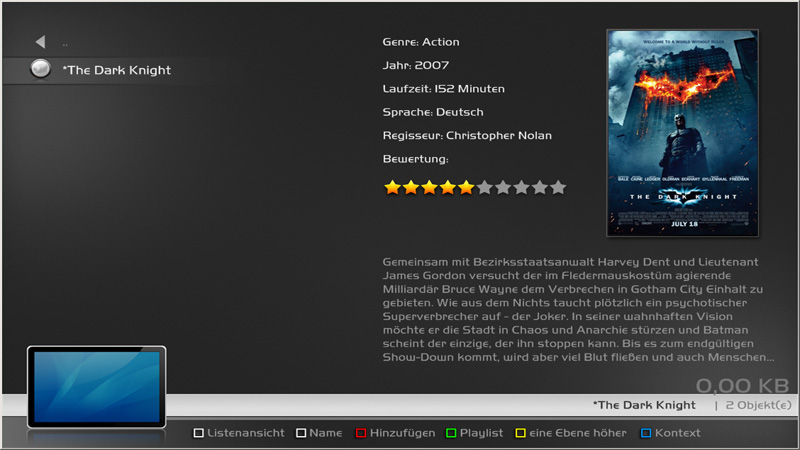Click the yellow eine Ebene höher icon
Screen dimensions: 800x450
pos(520,433)
